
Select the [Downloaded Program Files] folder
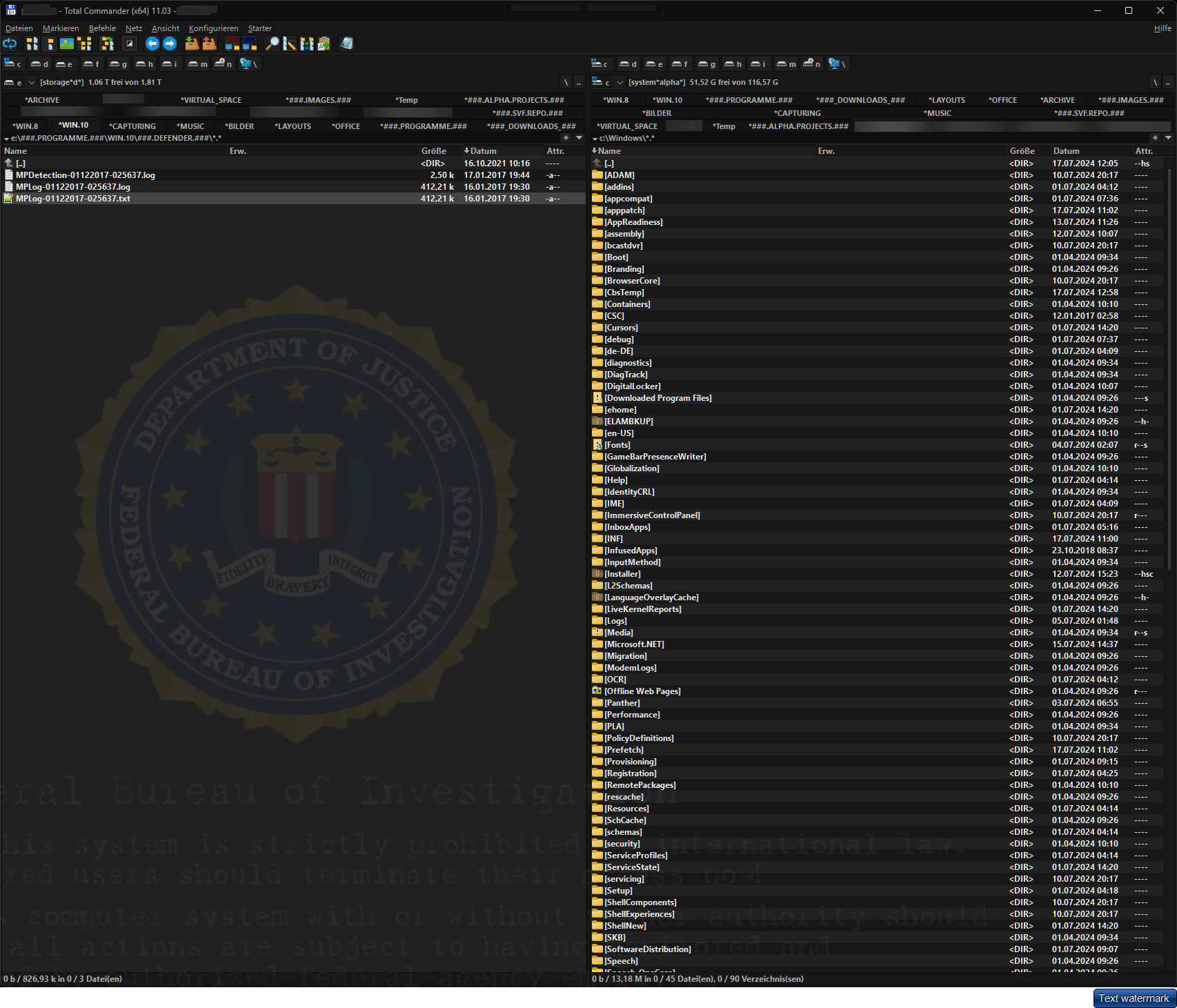877,398
